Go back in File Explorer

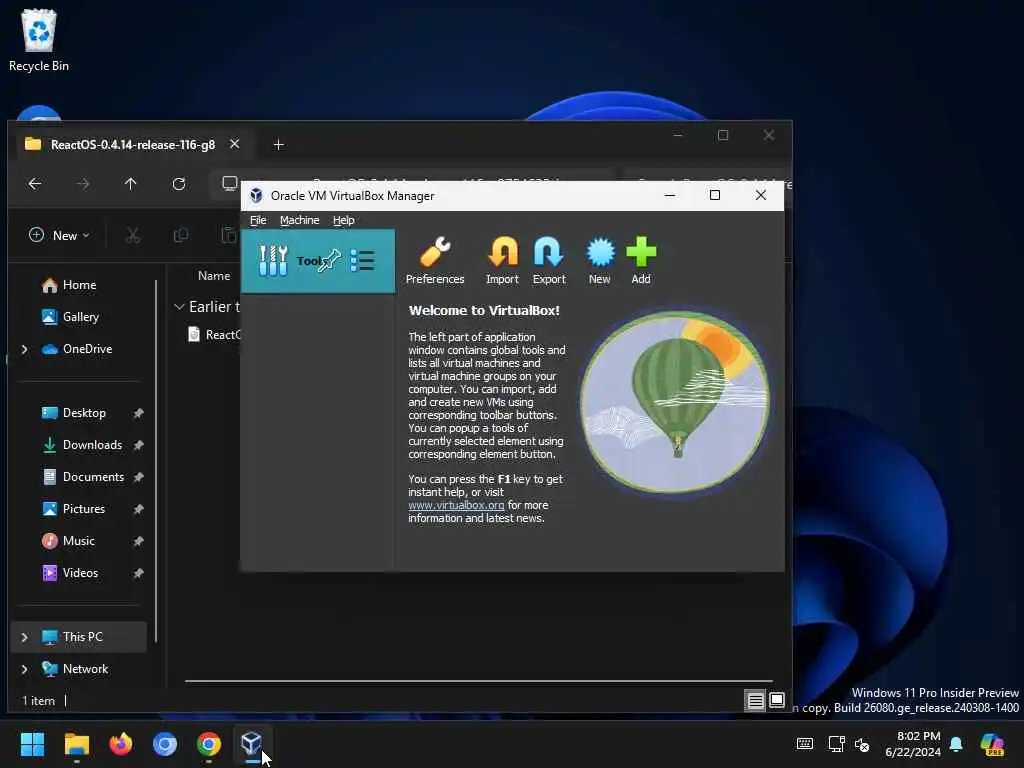[x=35, y=184]
